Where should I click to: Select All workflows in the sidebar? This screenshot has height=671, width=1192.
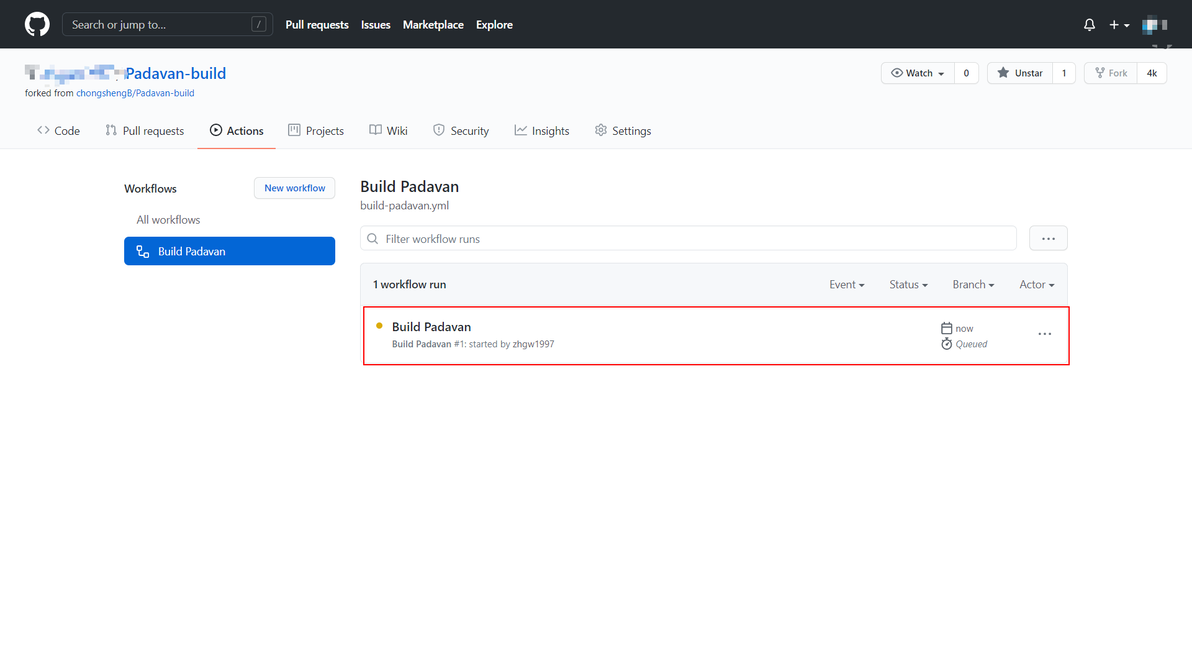pos(168,220)
